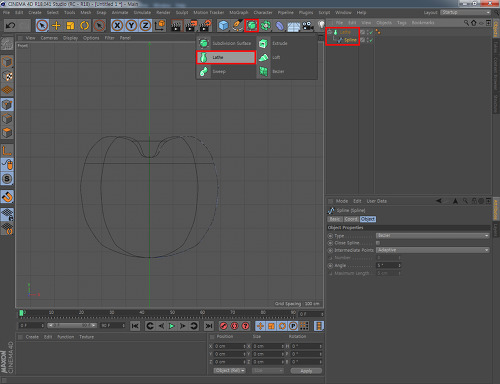Toggle Spline enable checkmark
The height and width of the screenshot is (384, 500).
[370, 40]
